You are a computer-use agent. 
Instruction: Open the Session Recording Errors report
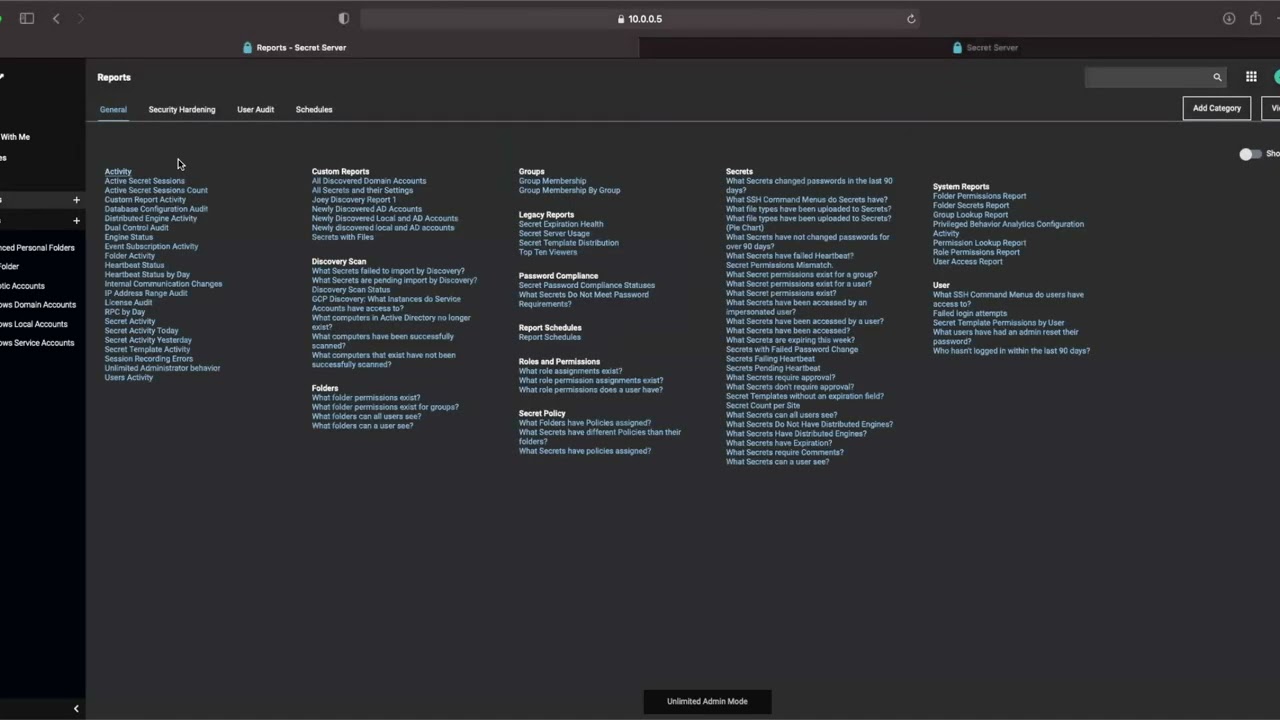[149, 358]
